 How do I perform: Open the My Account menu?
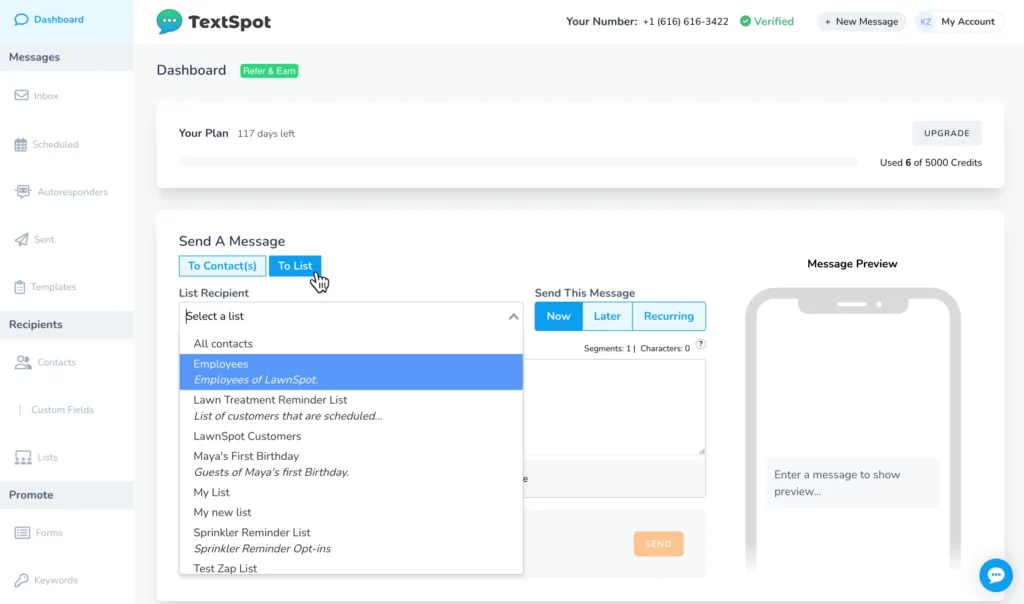click(x=959, y=22)
